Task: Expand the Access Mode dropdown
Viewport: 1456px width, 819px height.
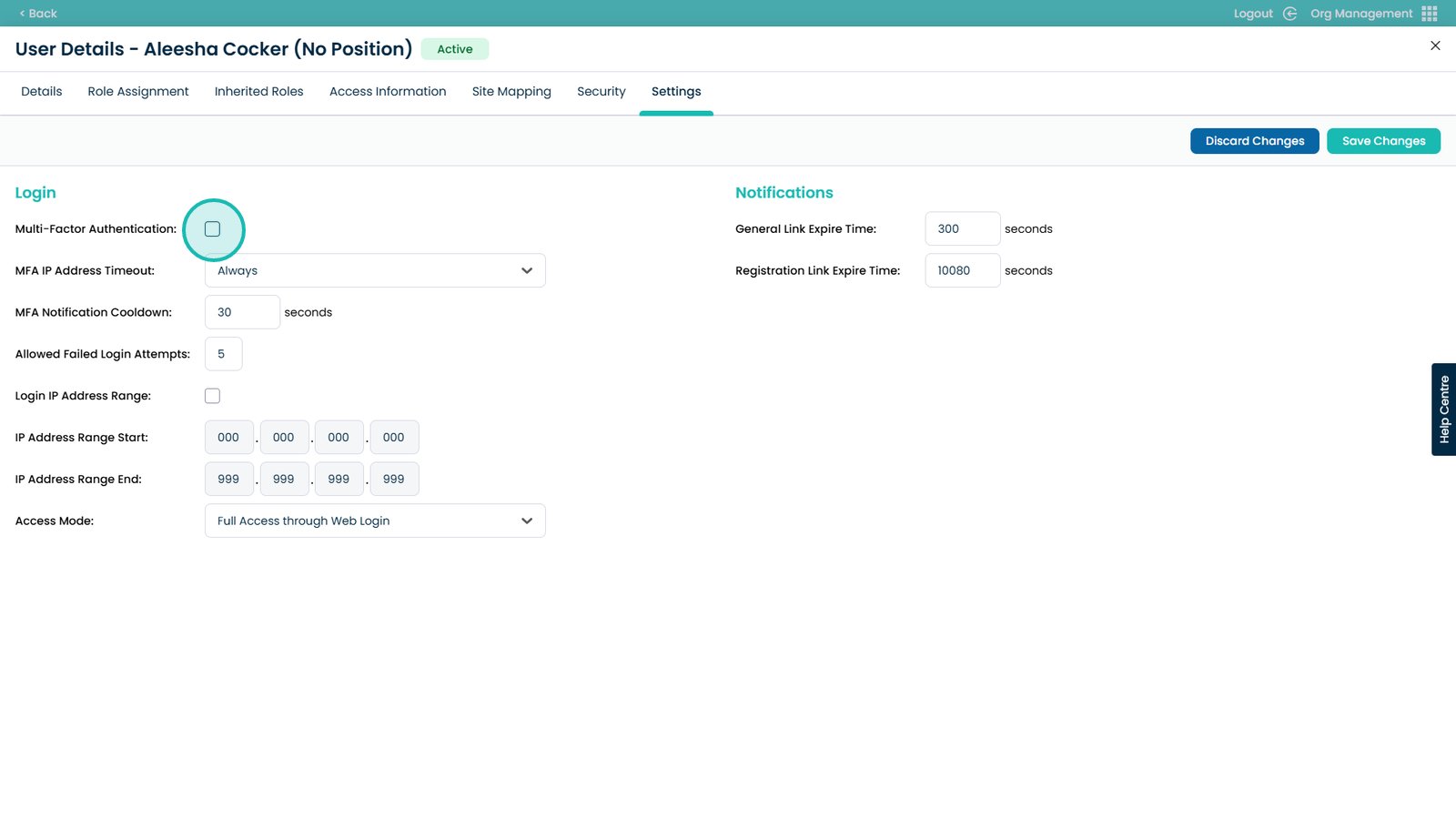Action: (375, 521)
